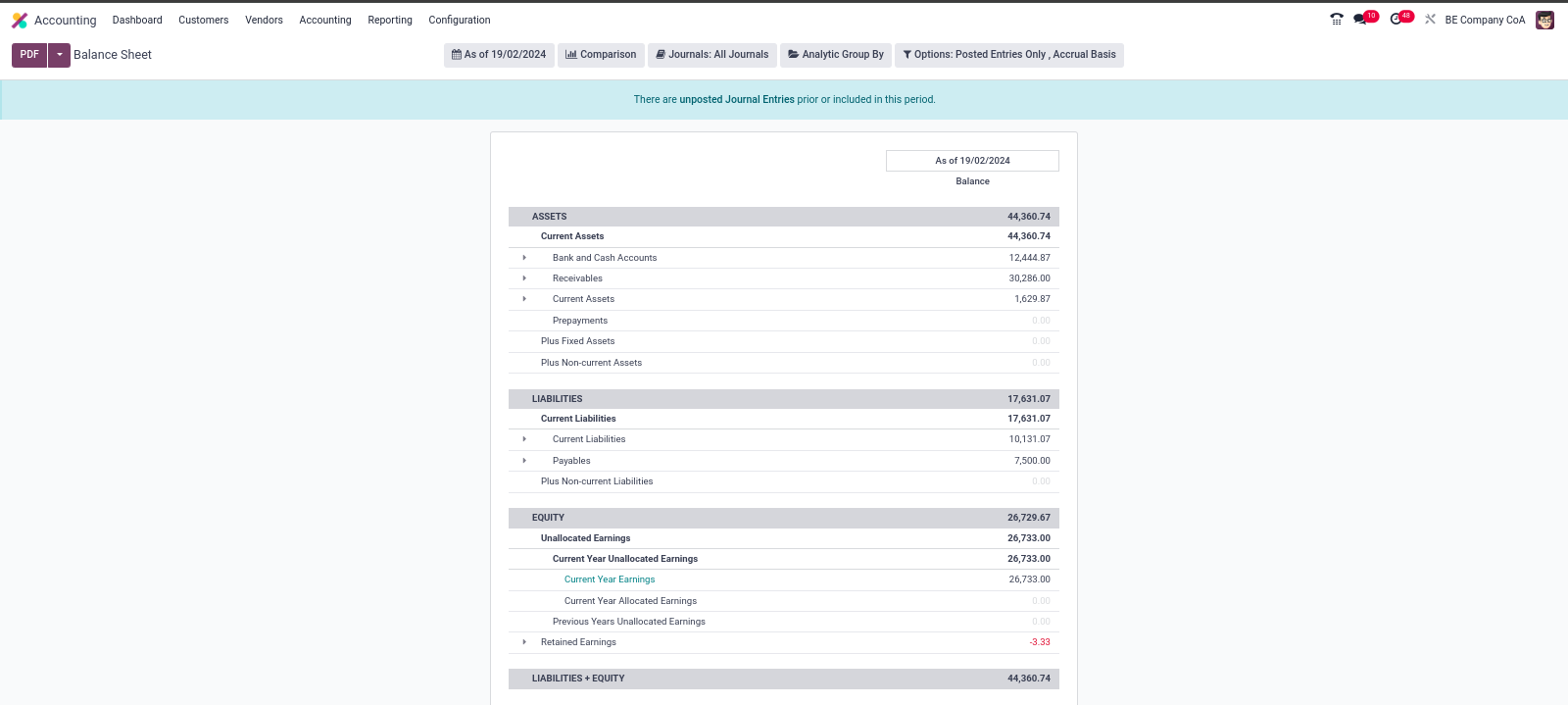Select the Balance Sheet report title
This screenshot has width=1568, height=705.
pyautogui.click(x=113, y=55)
